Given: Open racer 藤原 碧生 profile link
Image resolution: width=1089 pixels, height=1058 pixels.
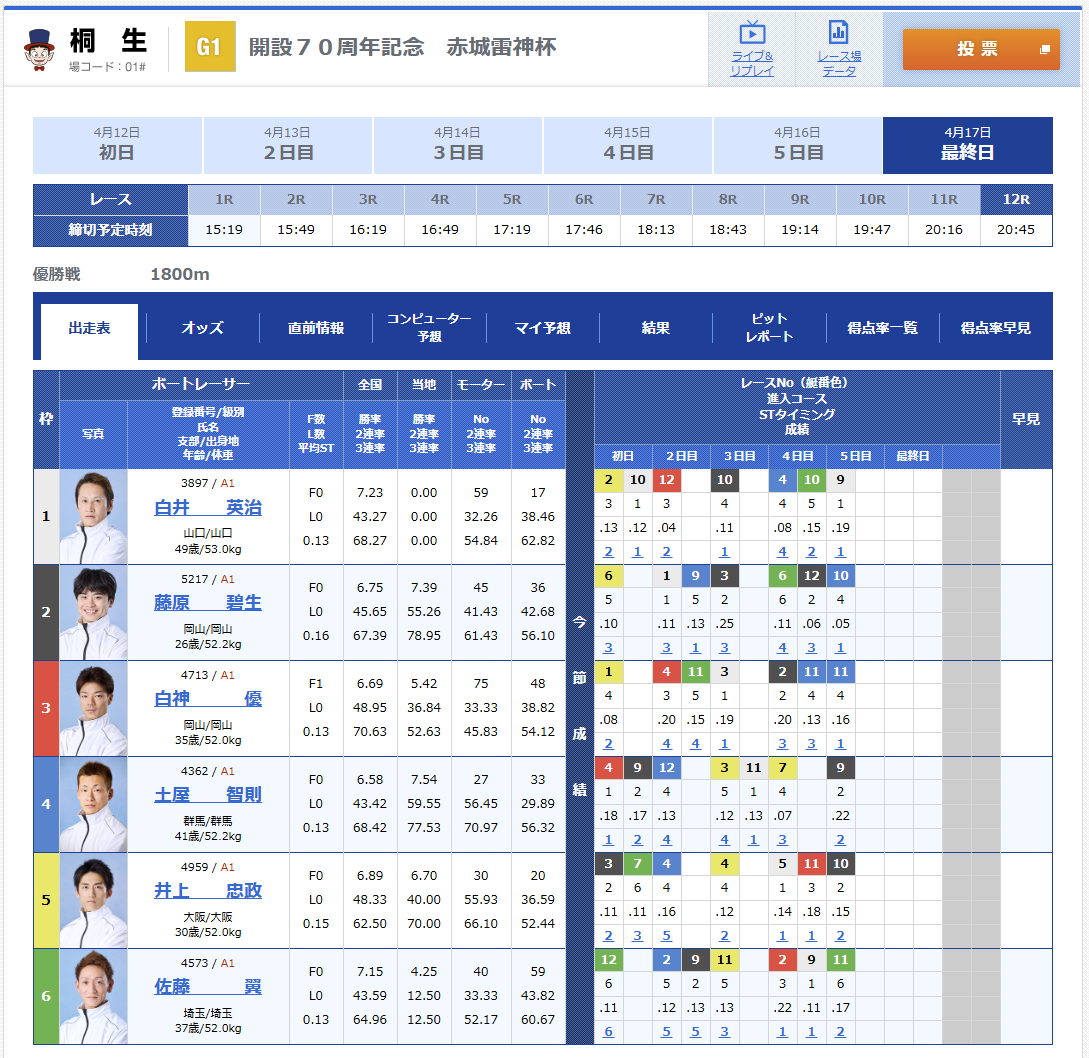Looking at the screenshot, I should (x=208, y=603).
